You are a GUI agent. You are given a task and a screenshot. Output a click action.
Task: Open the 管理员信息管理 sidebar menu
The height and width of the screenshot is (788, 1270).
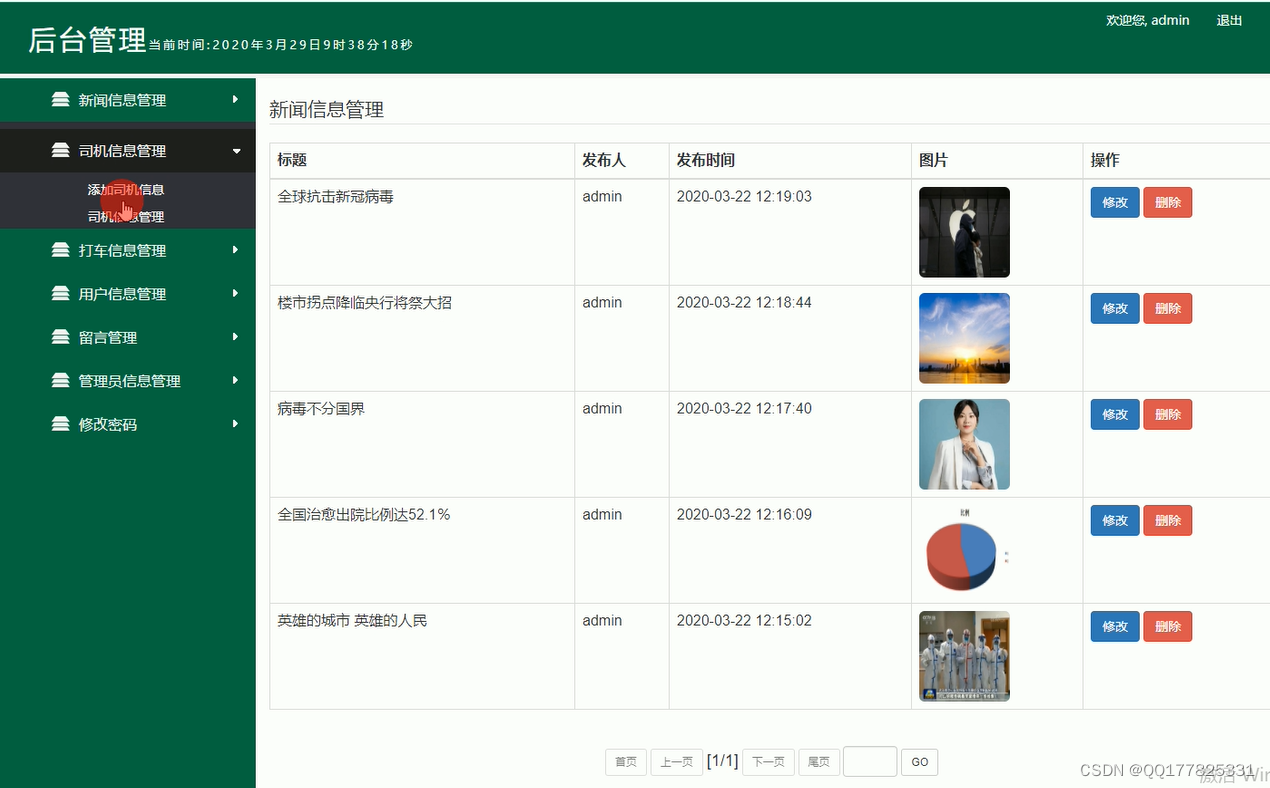[x=128, y=381]
